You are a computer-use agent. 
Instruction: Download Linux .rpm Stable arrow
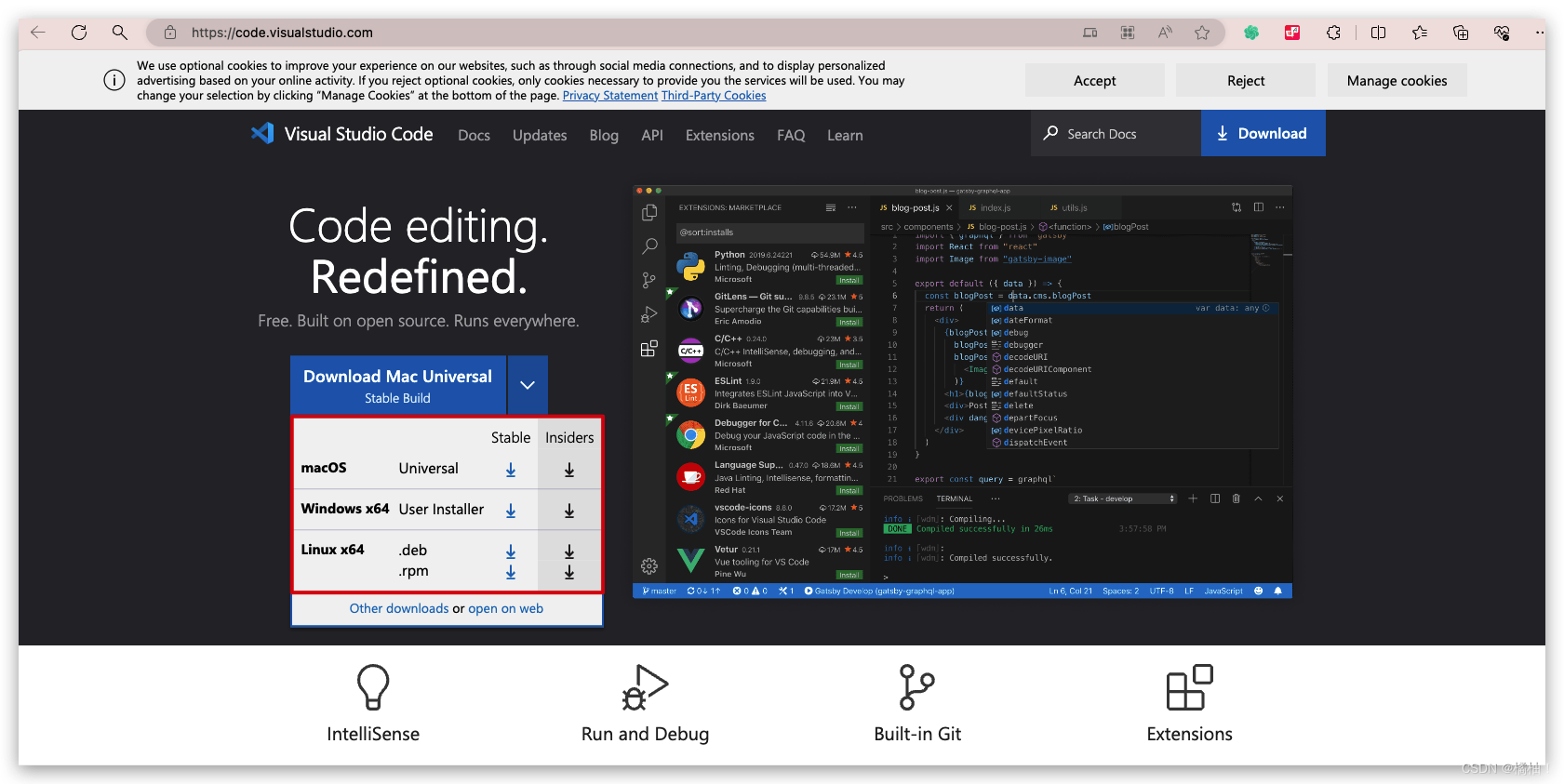[x=511, y=573]
